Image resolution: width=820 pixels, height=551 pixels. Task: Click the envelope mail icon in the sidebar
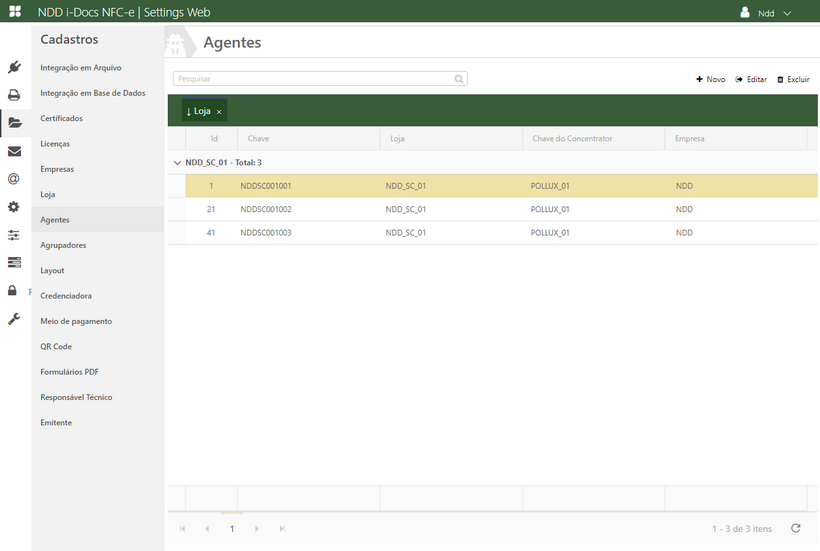[14, 152]
